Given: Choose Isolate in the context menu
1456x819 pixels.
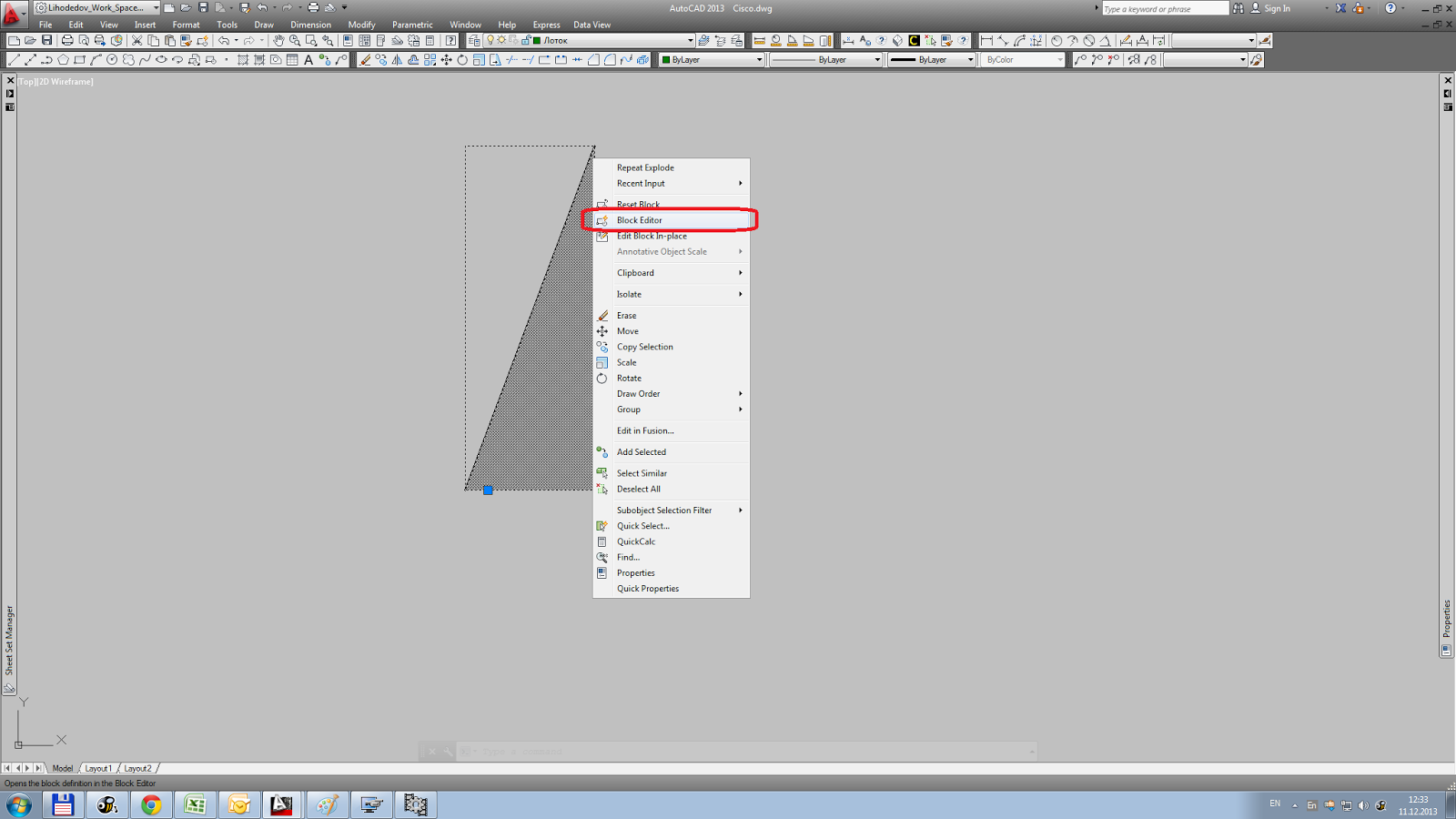Looking at the screenshot, I should pyautogui.click(x=672, y=294).
